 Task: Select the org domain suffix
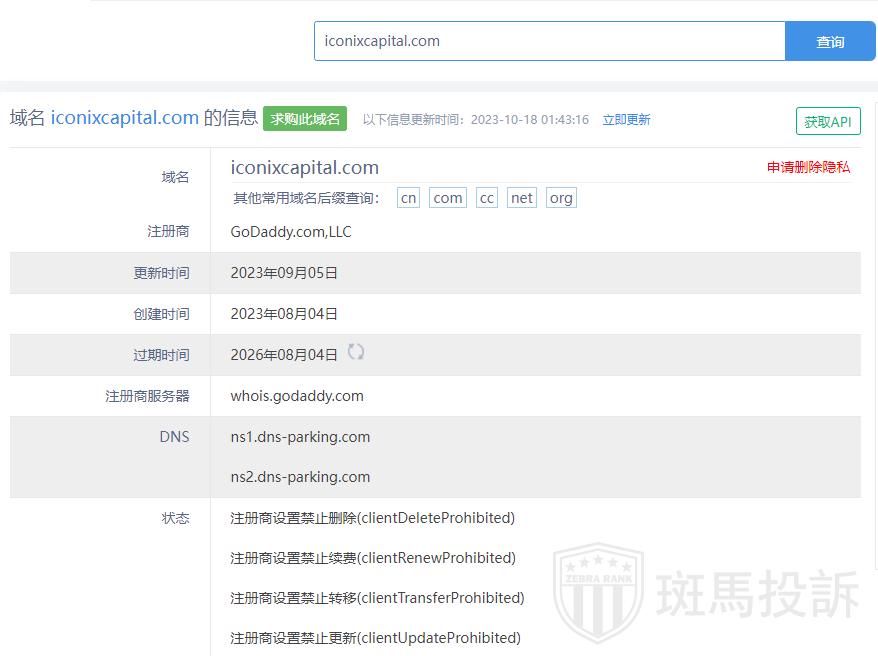[561, 198]
